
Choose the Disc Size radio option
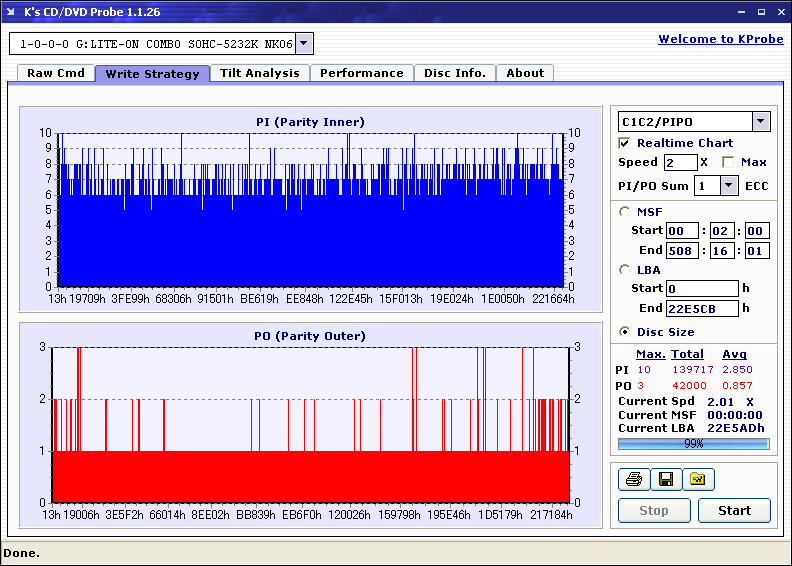[x=625, y=332]
